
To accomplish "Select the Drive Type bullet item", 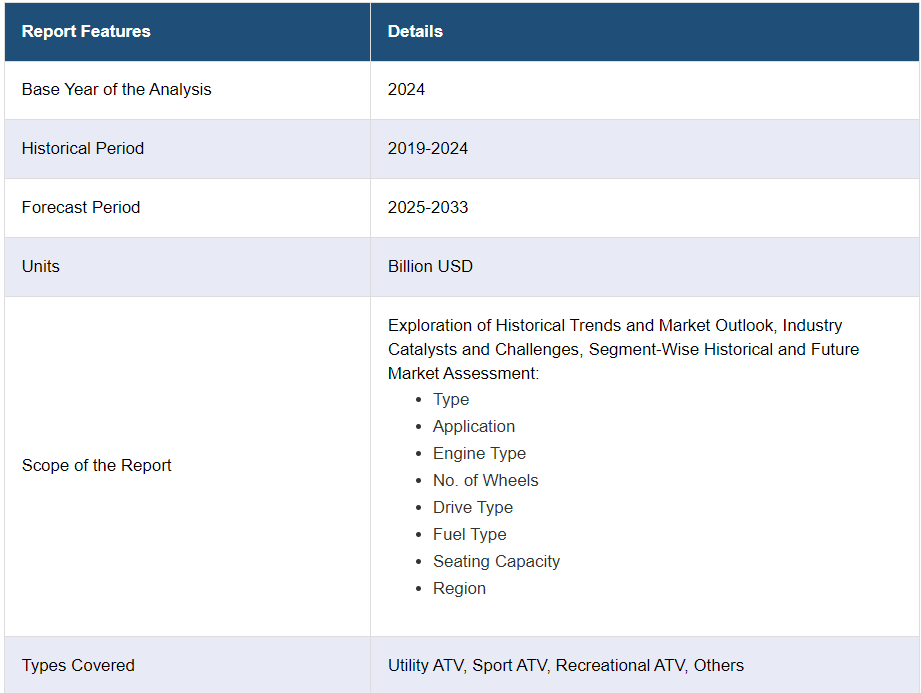I will [x=472, y=508].
